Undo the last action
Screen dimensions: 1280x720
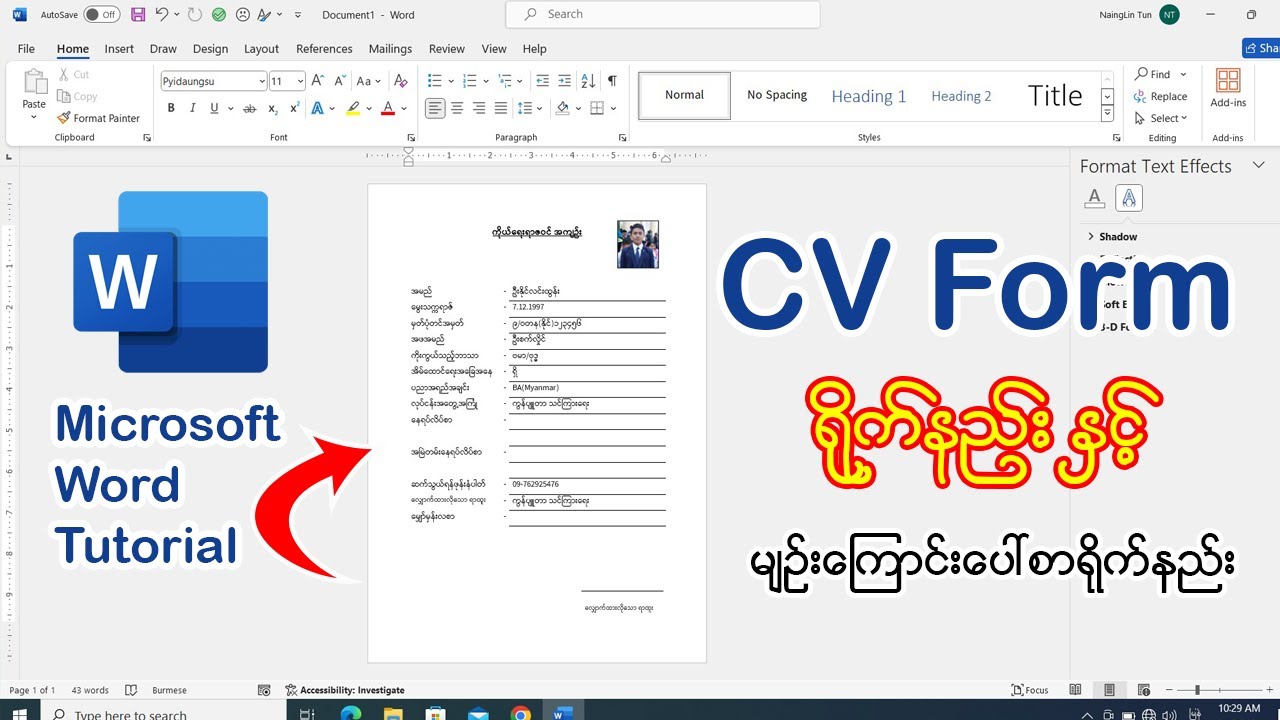[x=161, y=15]
